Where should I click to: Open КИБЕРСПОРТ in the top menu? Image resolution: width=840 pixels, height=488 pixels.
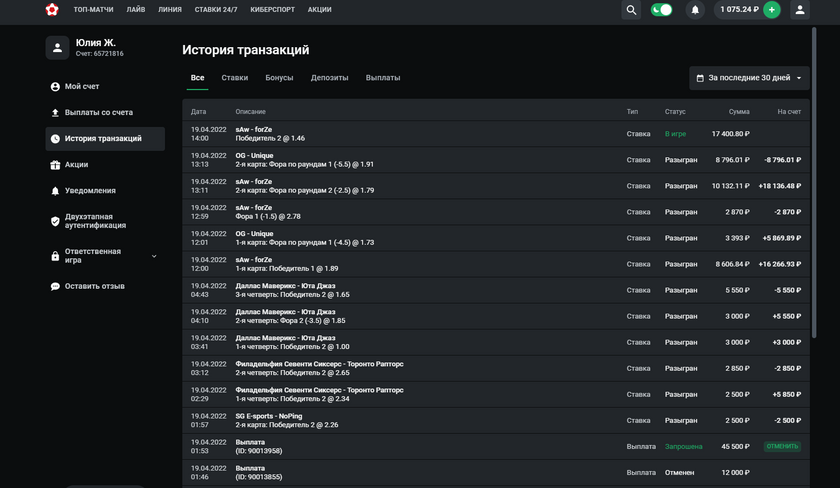tap(272, 10)
